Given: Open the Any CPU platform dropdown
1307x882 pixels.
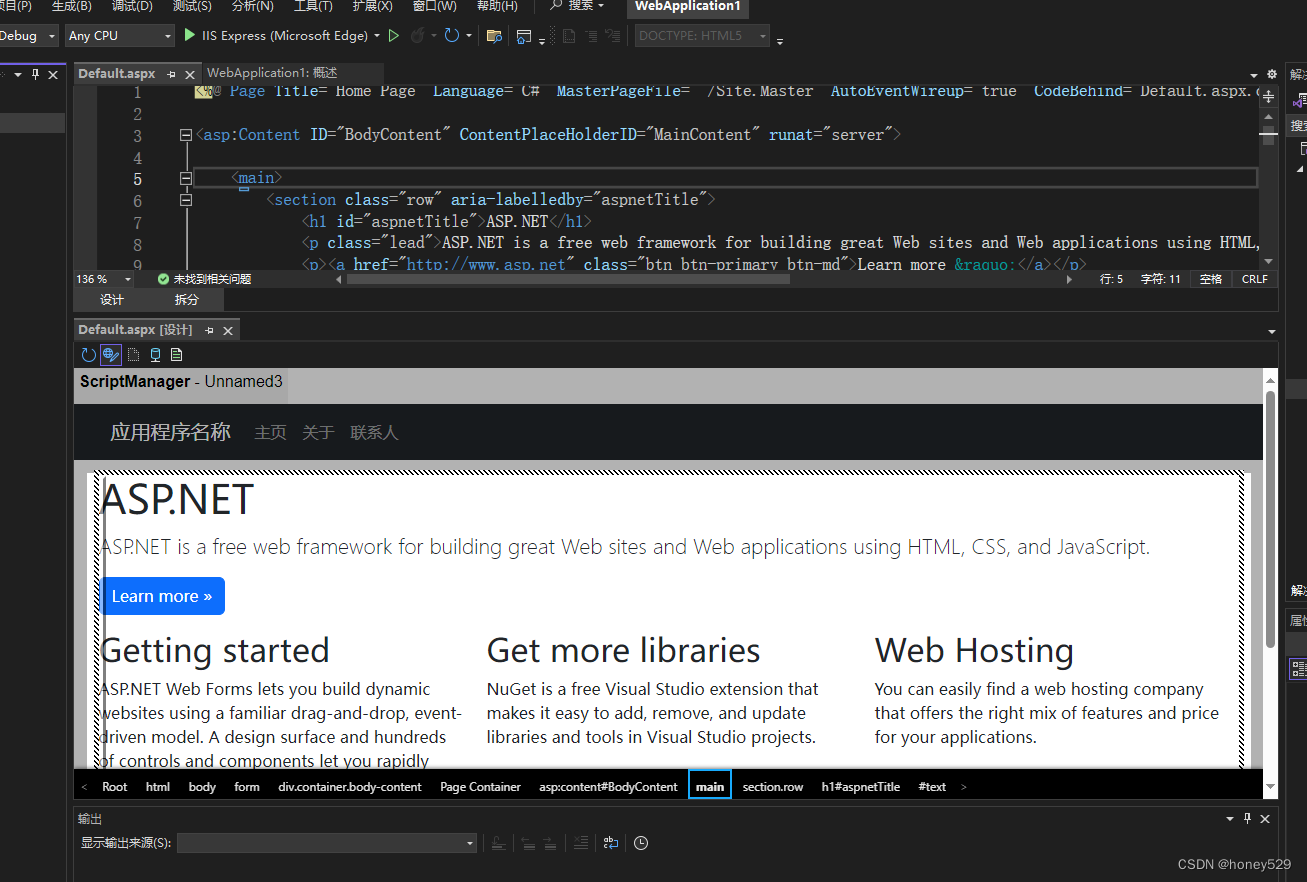Looking at the screenshot, I should [x=119, y=35].
